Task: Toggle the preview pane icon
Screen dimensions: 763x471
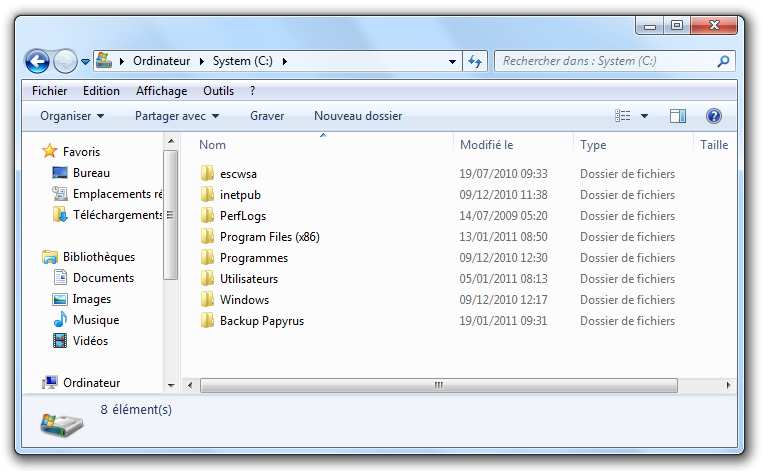Action: 678,116
